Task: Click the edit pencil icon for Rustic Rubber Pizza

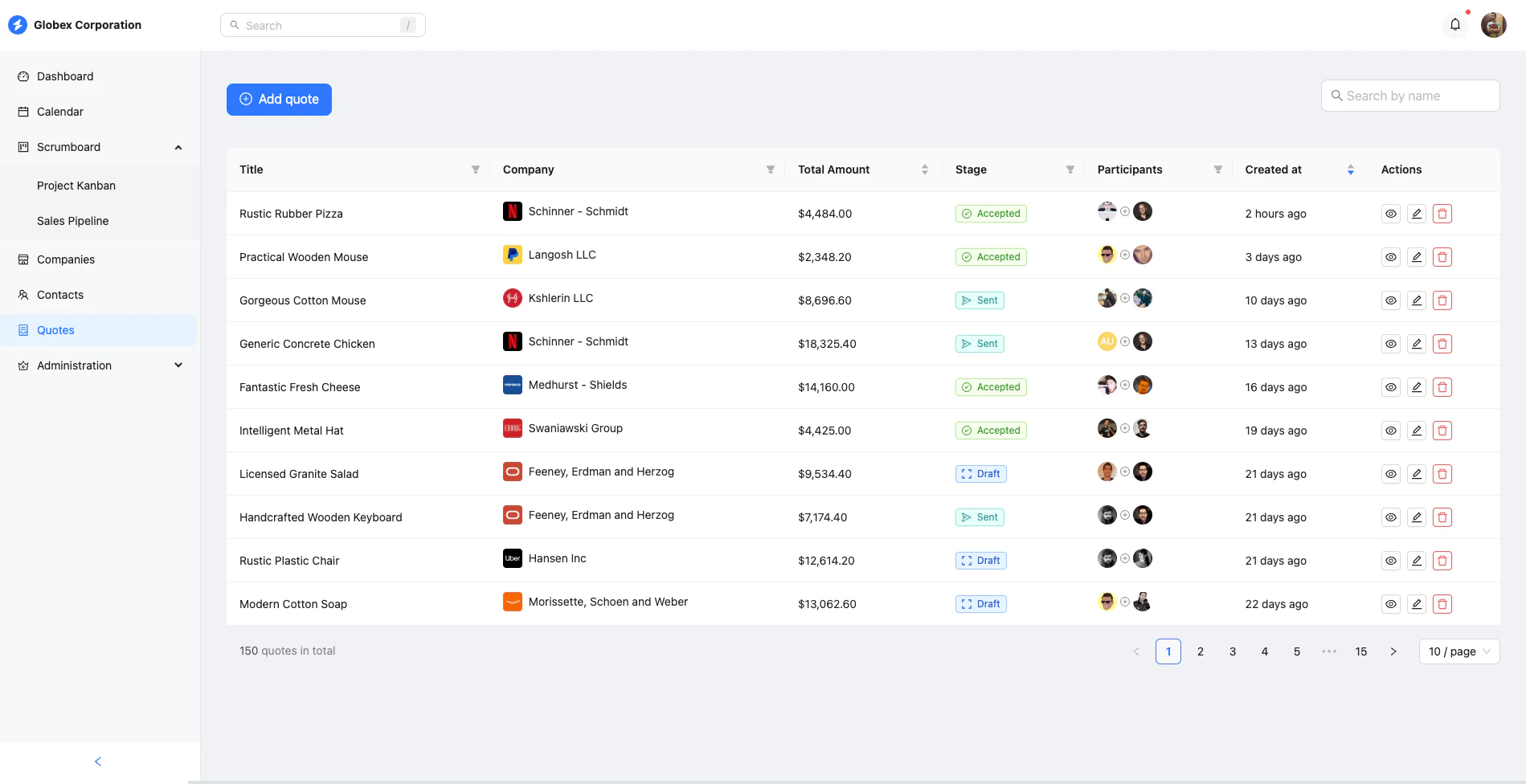Action: point(1417,213)
